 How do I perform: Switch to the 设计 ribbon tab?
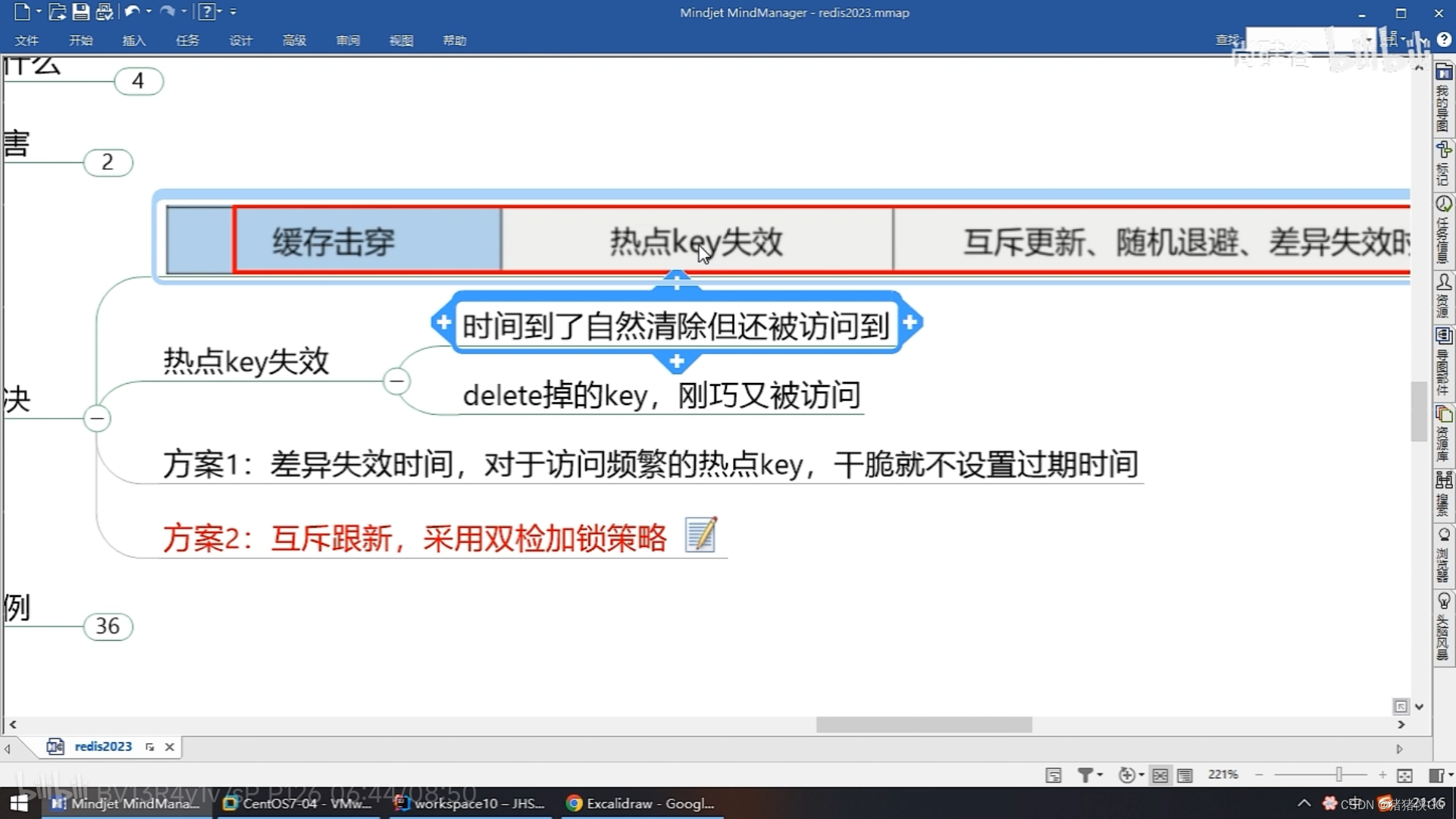tap(241, 40)
